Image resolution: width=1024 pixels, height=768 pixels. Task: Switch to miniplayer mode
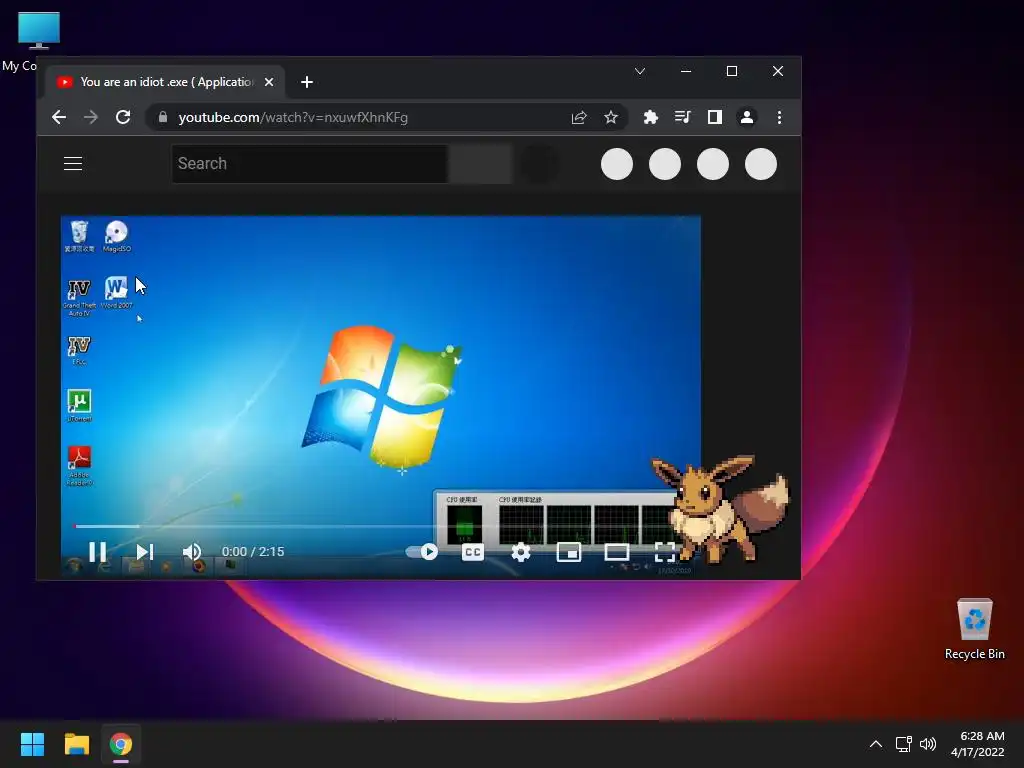pyautogui.click(x=569, y=552)
